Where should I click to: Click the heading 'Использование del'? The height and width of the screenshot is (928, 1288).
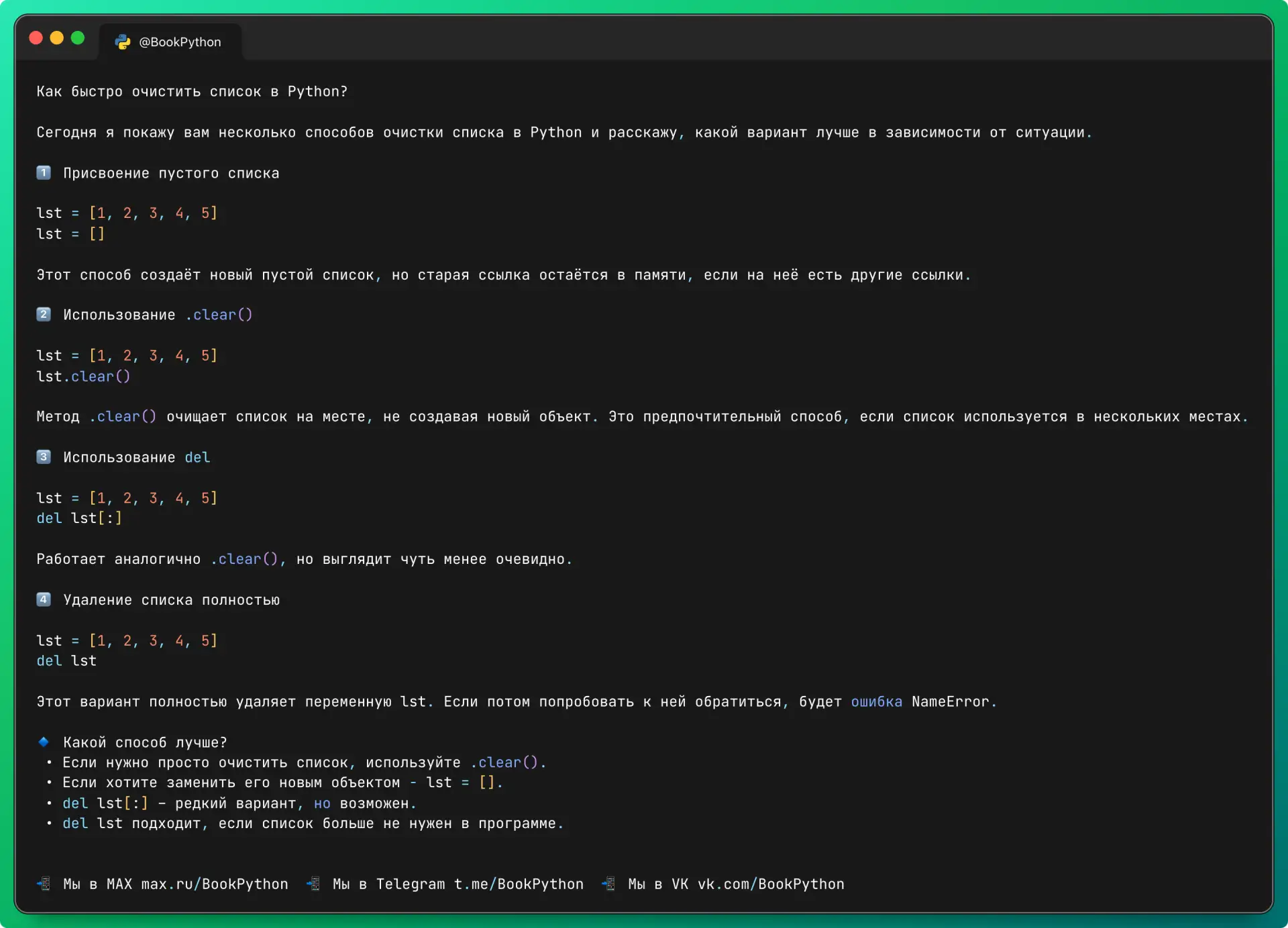coord(137,457)
